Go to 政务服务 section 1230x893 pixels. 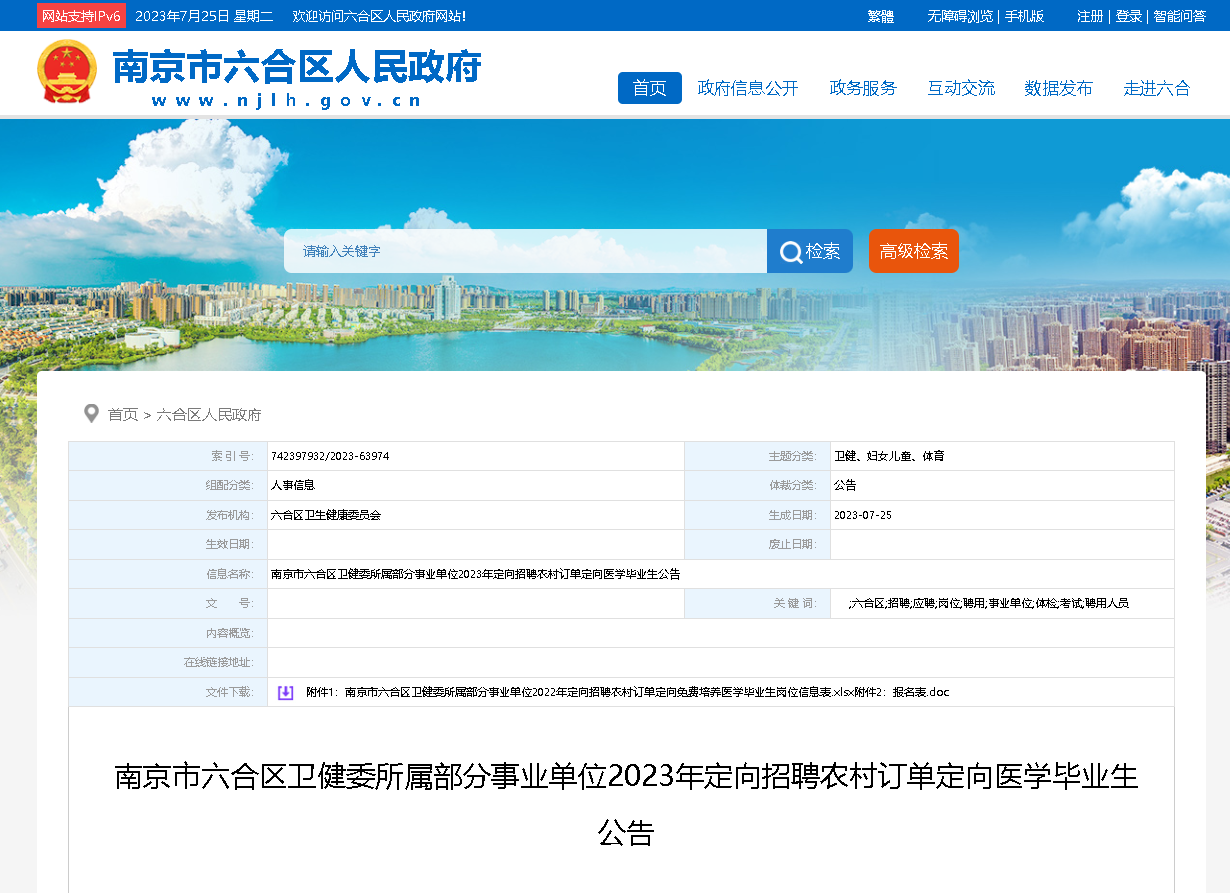pos(863,88)
